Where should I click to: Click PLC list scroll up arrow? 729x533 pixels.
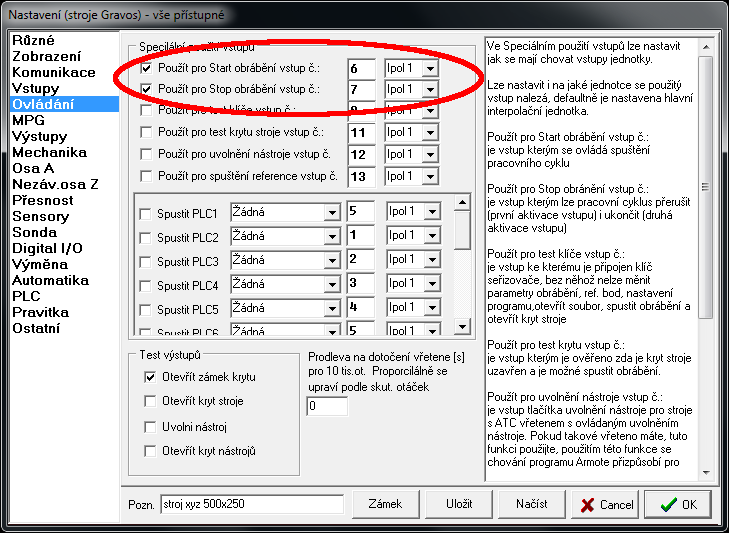click(x=462, y=202)
